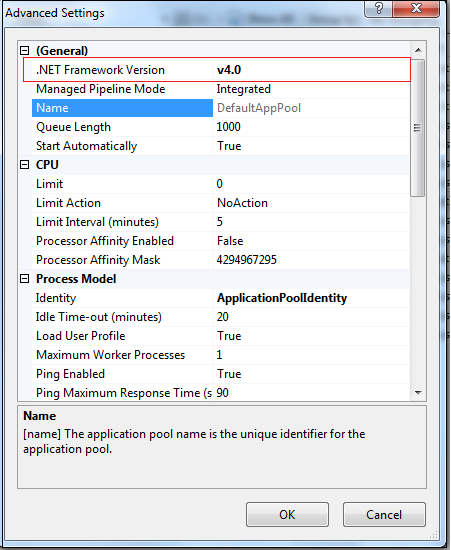Select the Identity property

tap(122, 298)
